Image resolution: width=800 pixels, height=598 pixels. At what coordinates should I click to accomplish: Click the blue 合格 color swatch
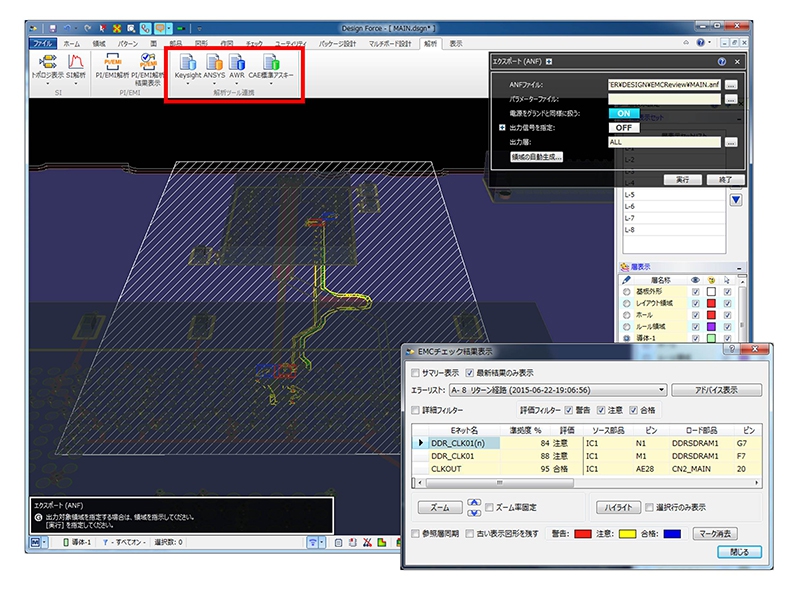(672, 534)
